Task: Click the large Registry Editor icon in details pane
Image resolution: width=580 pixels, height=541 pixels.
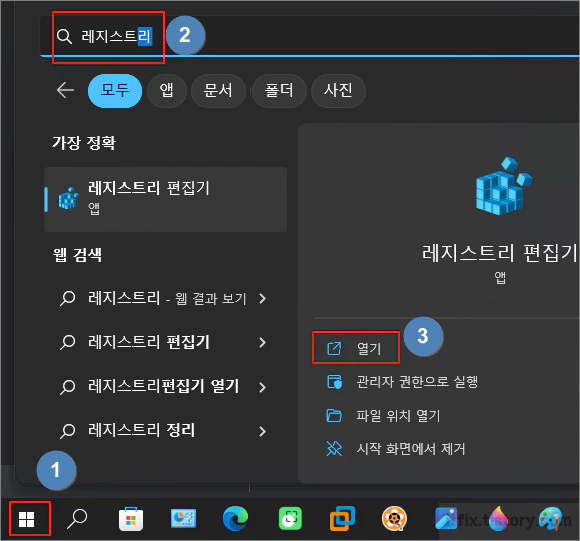Action: [x=503, y=186]
